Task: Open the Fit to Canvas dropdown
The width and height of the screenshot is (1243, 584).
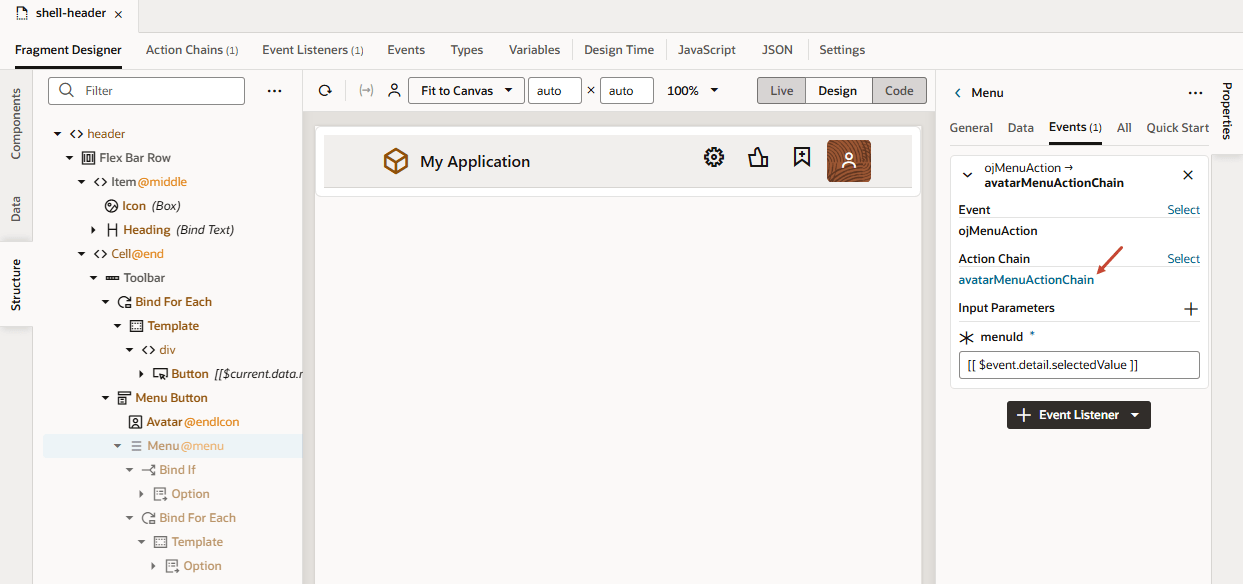Action: coord(466,90)
